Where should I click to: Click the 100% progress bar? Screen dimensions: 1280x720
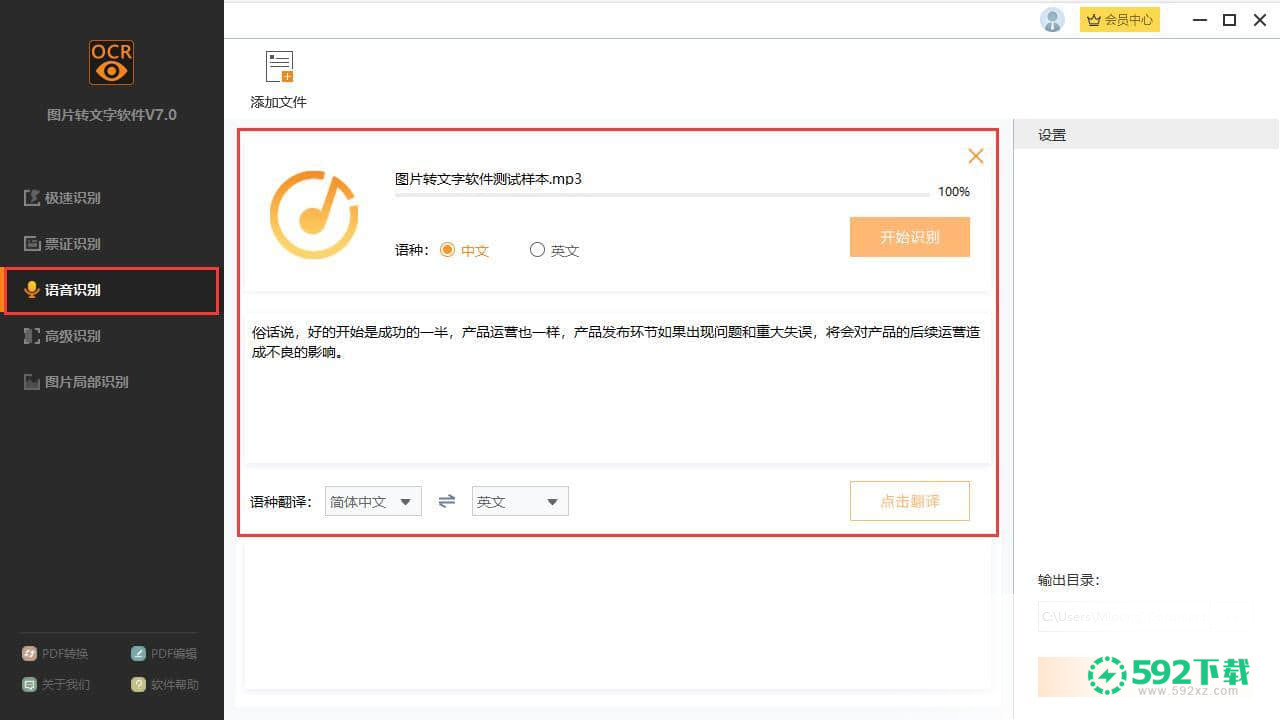pos(662,195)
